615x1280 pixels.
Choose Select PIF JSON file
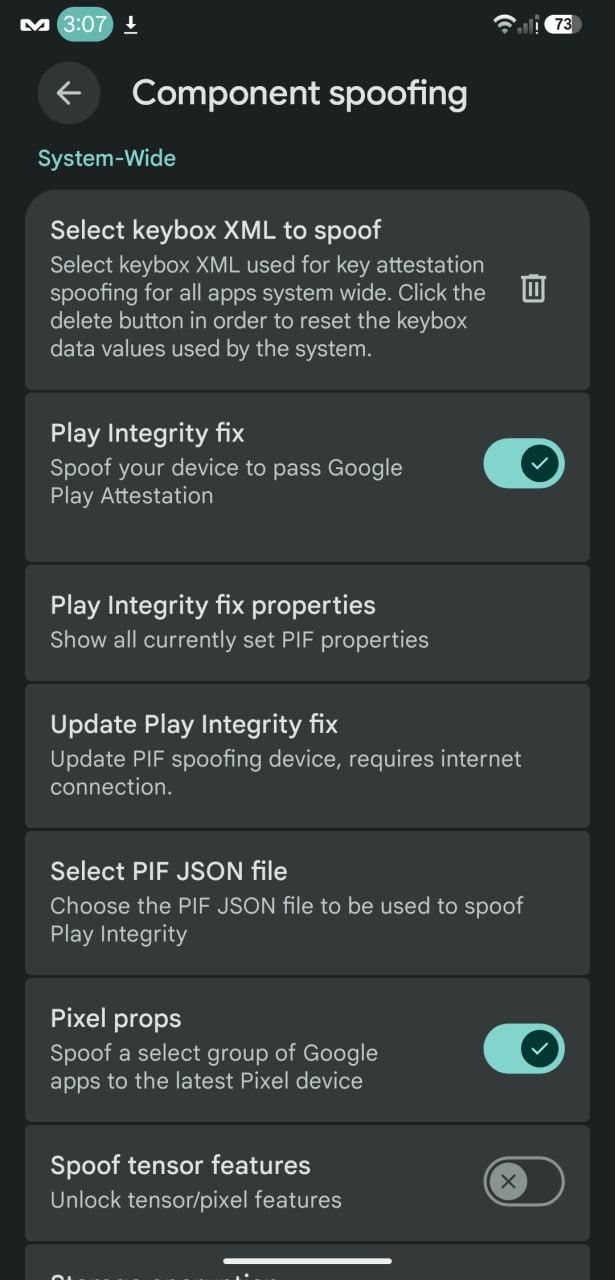coord(307,903)
